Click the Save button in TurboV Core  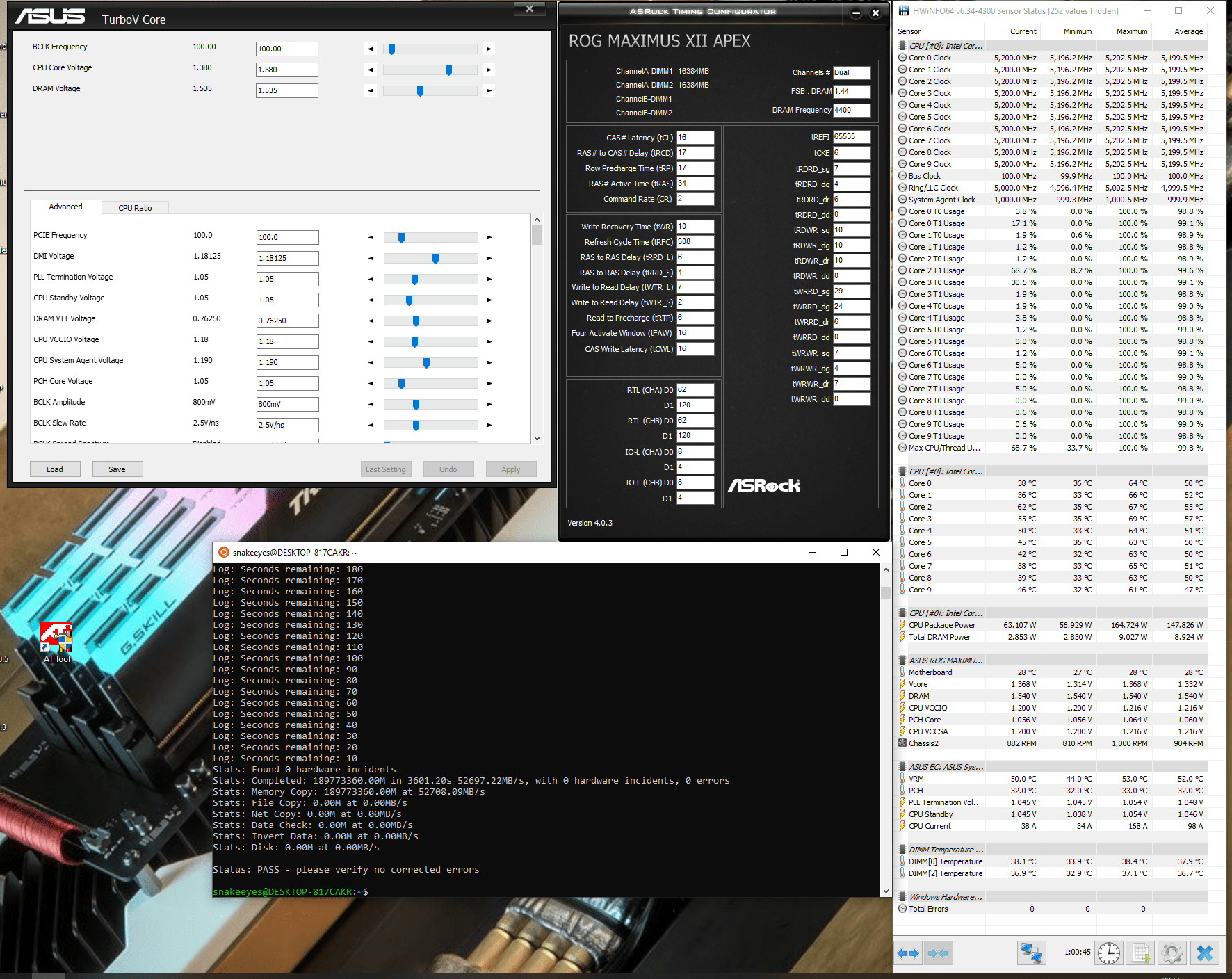click(x=117, y=469)
